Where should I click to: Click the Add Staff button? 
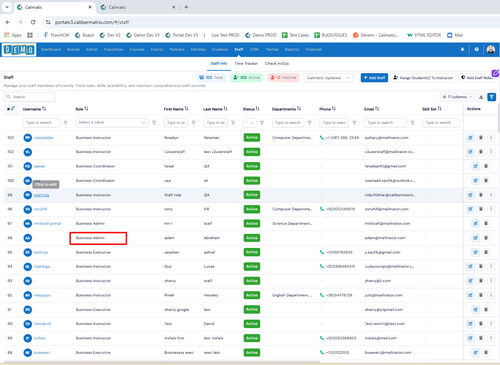tap(374, 78)
